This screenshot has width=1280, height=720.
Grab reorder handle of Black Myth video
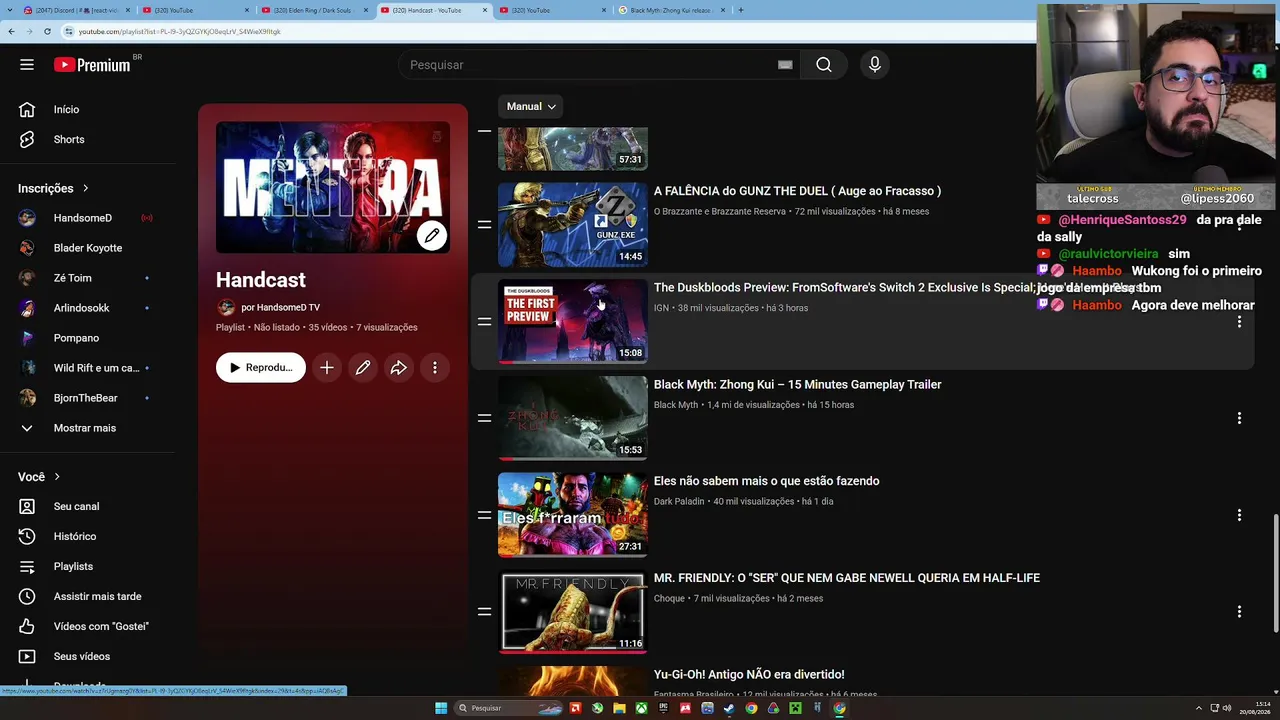point(484,418)
